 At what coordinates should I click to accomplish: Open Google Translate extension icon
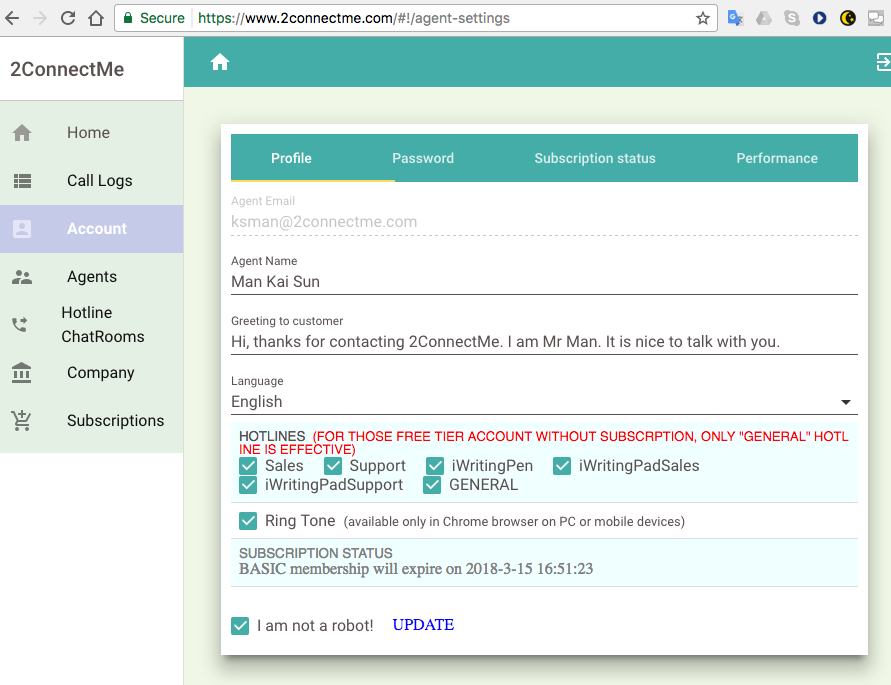pos(735,18)
